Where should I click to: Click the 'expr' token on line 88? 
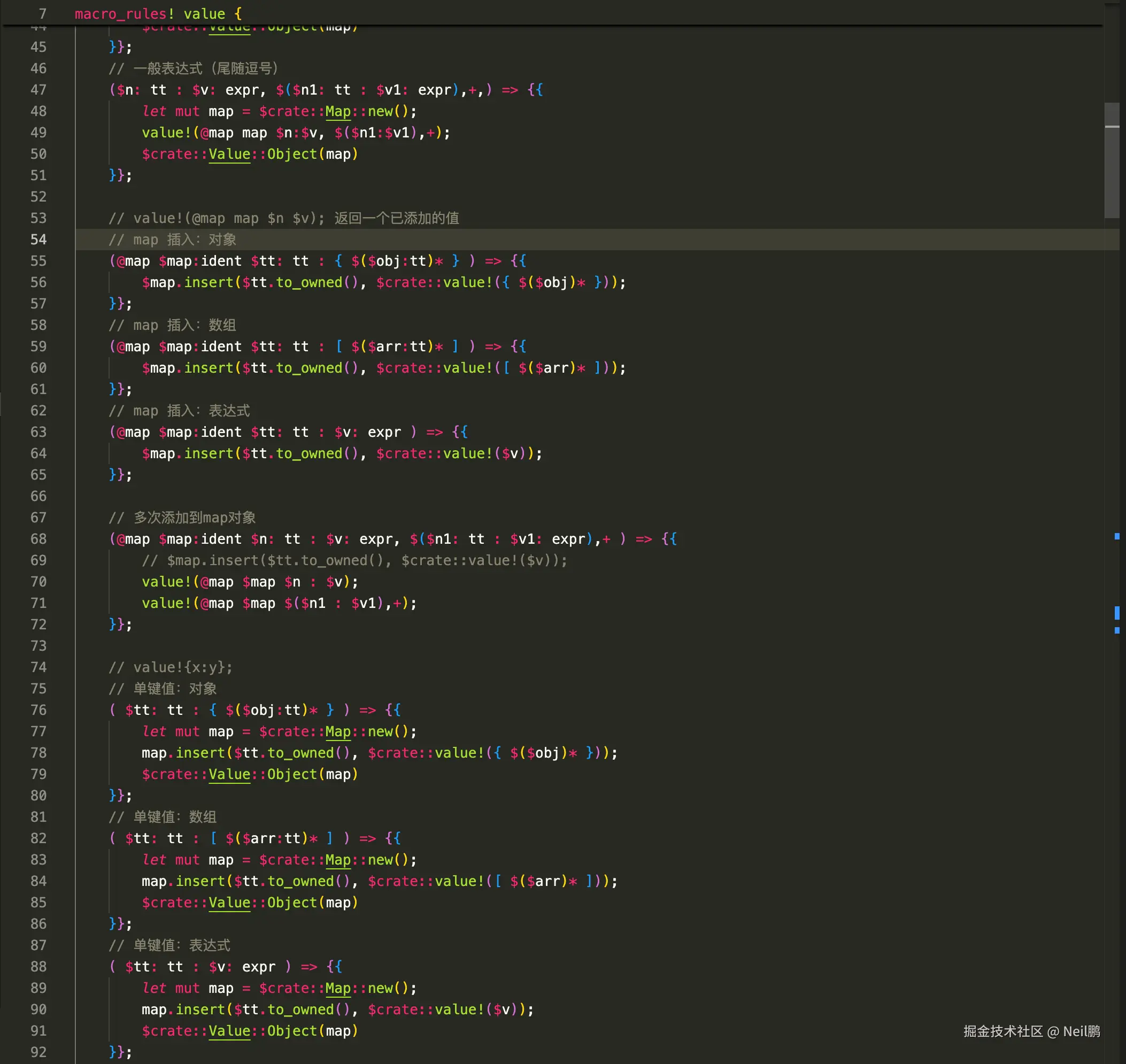[259, 967]
